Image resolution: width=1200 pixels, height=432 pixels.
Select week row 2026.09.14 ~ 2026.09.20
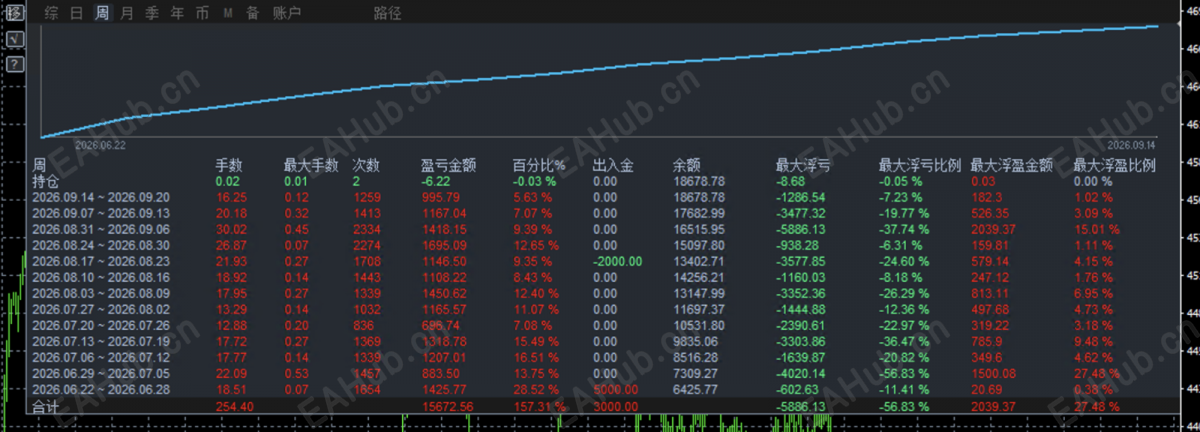point(101,197)
